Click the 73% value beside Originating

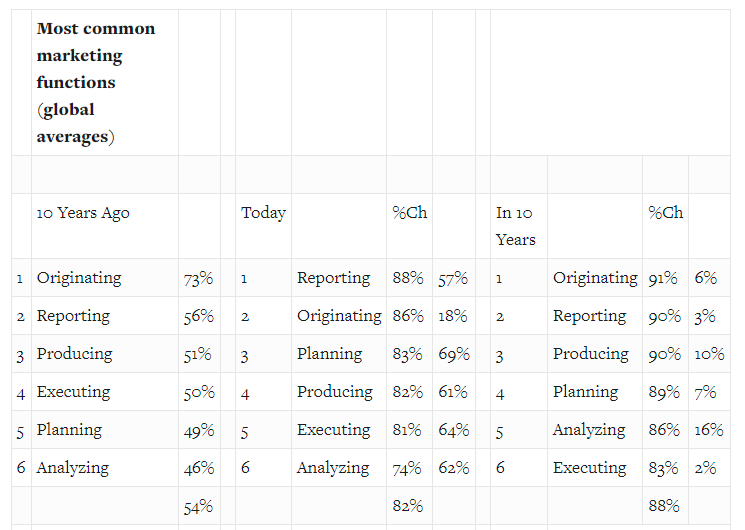[x=198, y=279]
